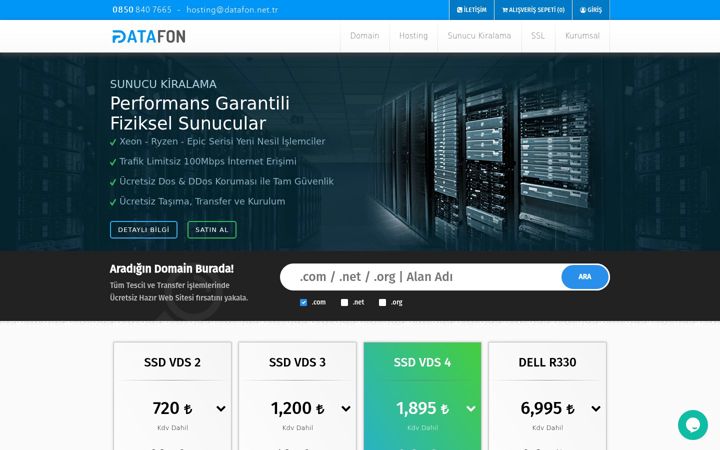Click the hosting@datafon.net.tr email link
The height and width of the screenshot is (450, 720).
[232, 10]
